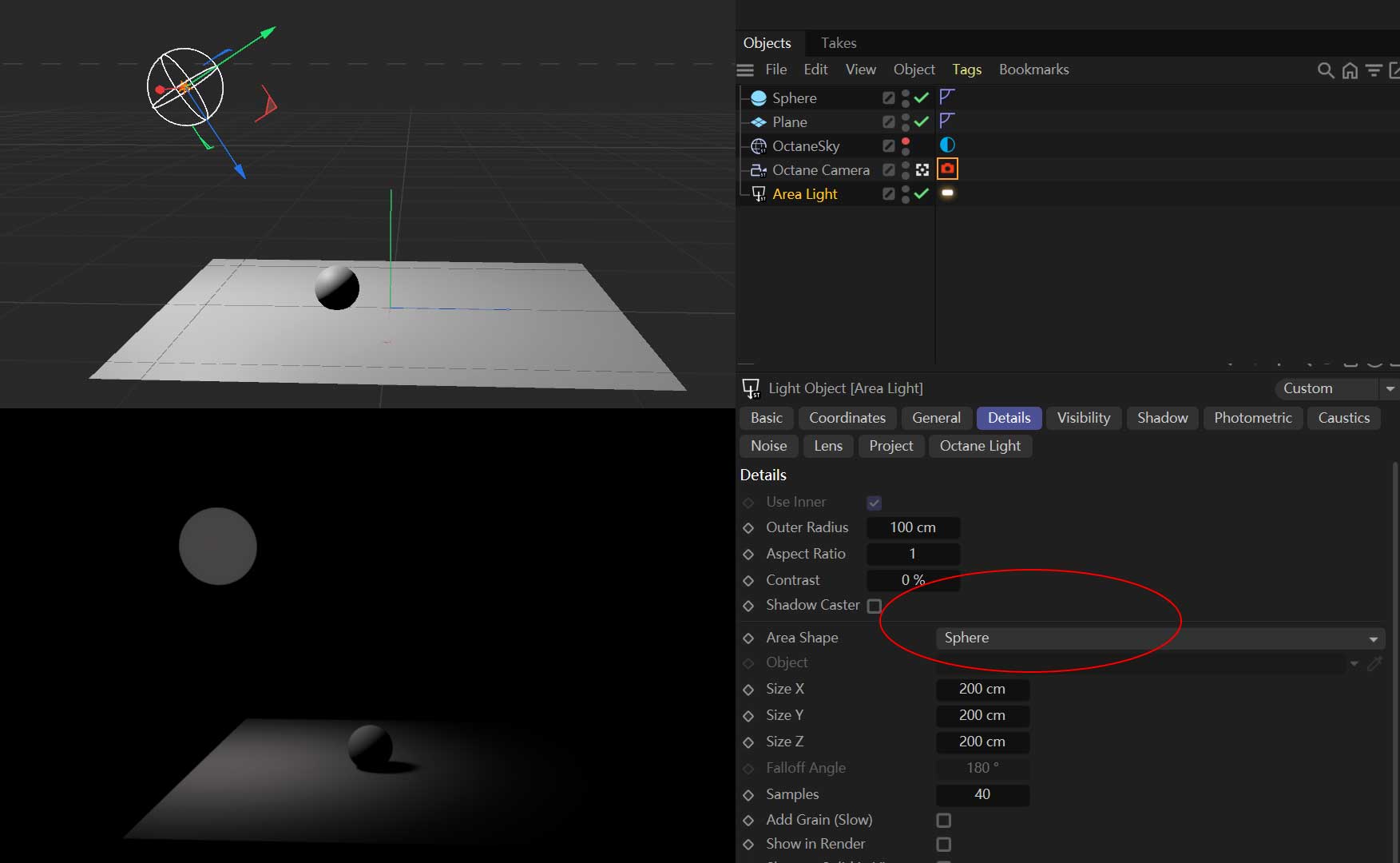Screen dimensions: 1400x863
Task: Select the Octane Camera object icon
Action: point(759,170)
